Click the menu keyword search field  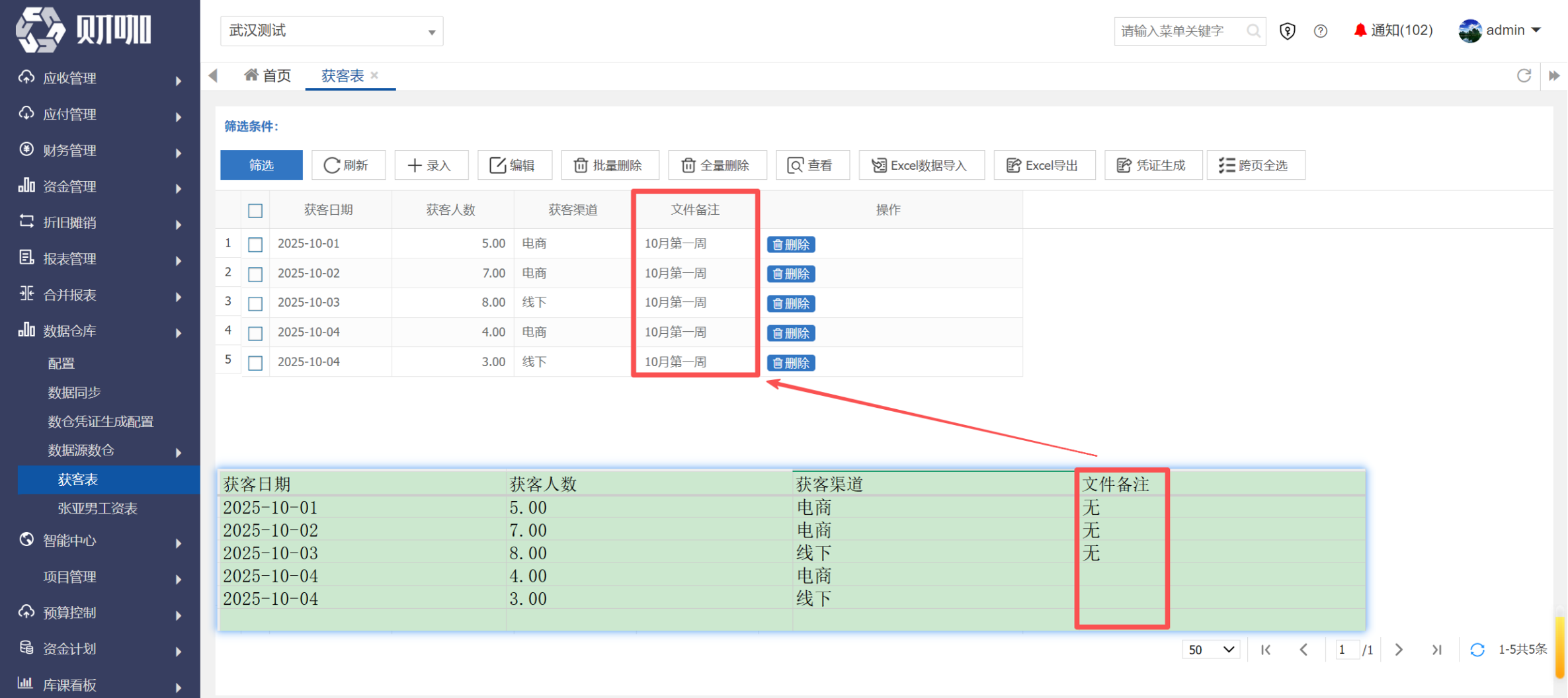[1180, 31]
